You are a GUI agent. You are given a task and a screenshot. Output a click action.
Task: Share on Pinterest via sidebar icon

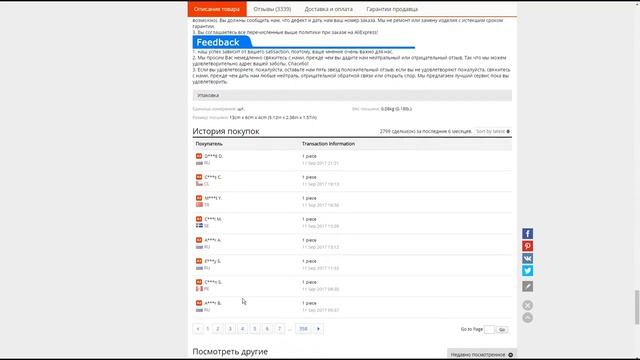(527, 246)
